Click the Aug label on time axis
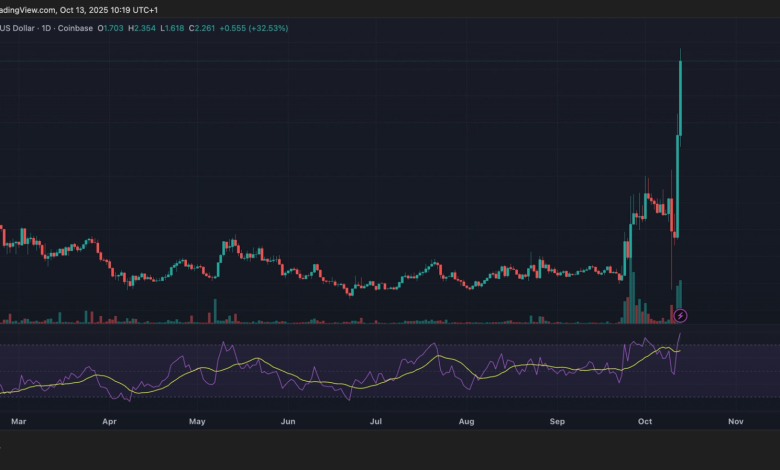This screenshot has width=780, height=470. [466, 422]
